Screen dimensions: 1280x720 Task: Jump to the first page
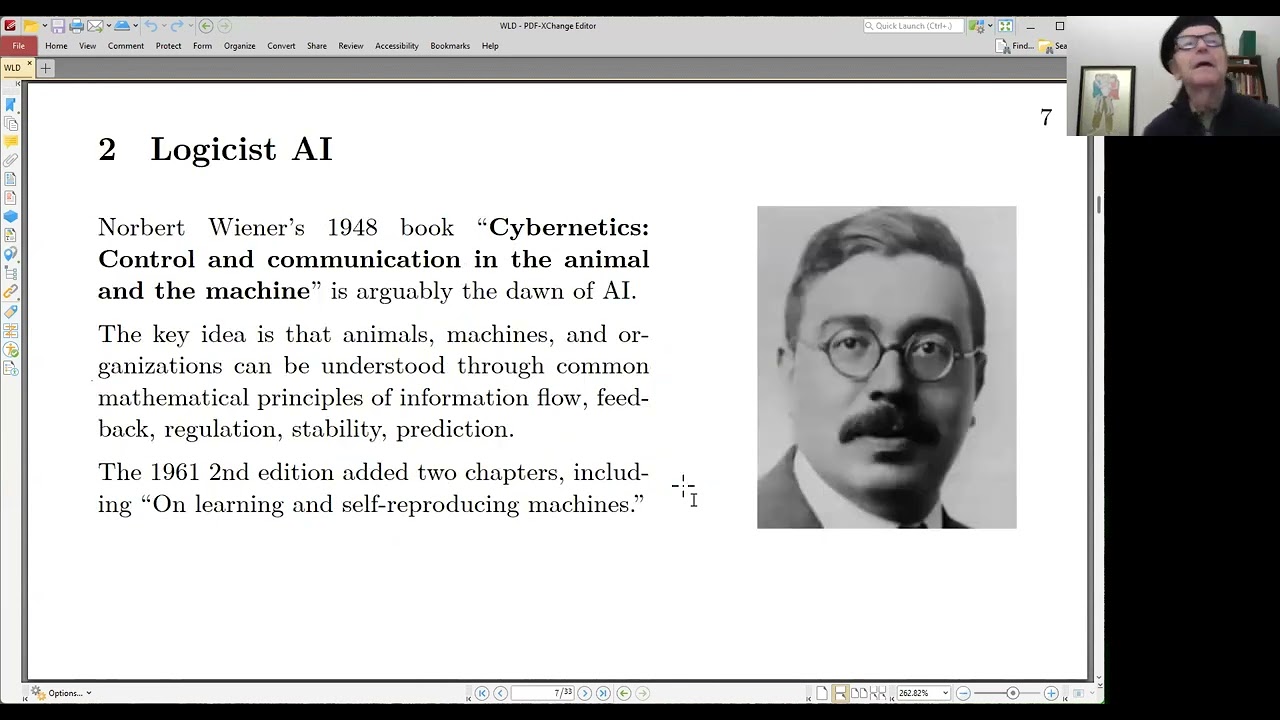click(x=481, y=693)
